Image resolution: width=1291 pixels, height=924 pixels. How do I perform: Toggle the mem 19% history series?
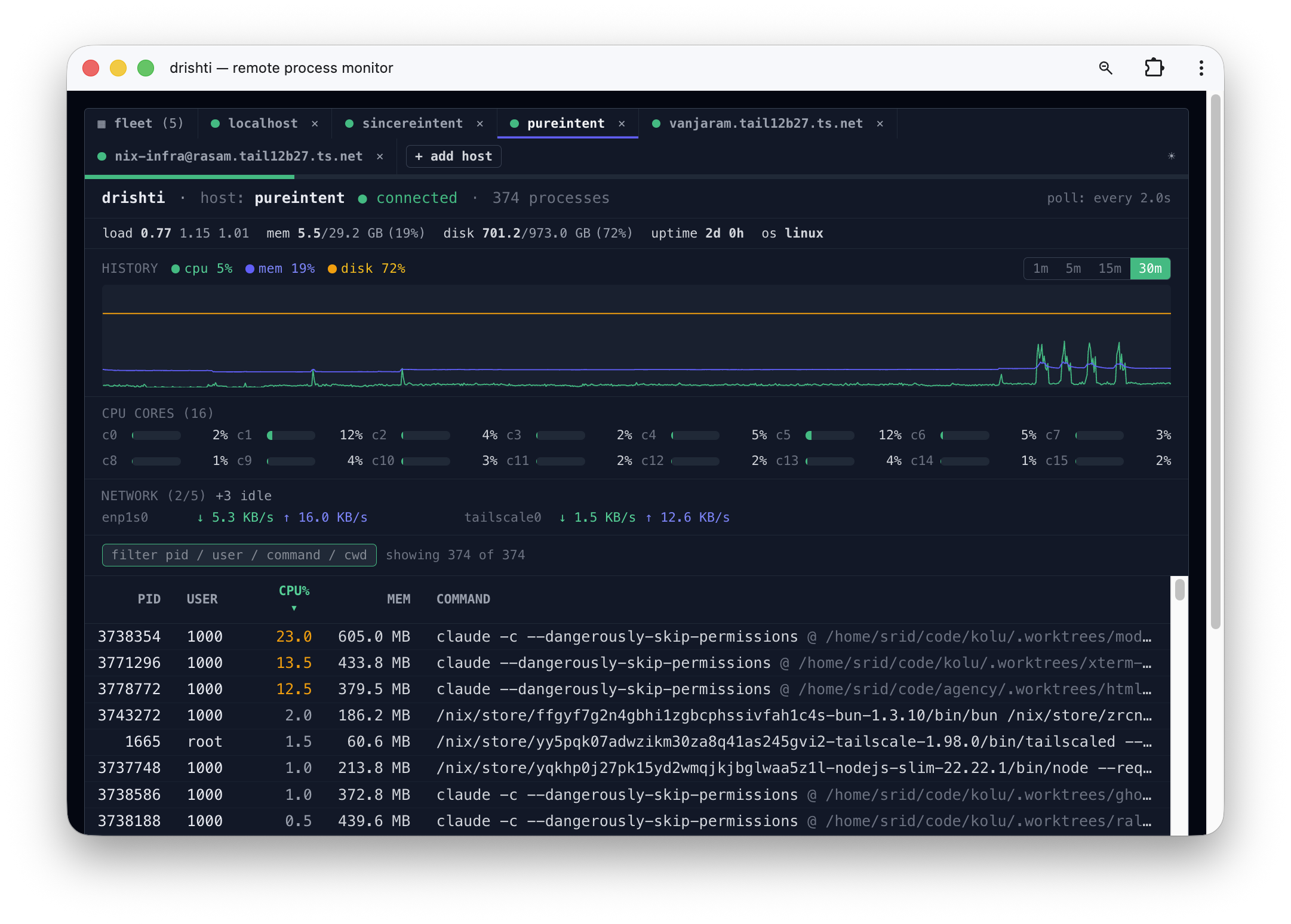click(280, 269)
